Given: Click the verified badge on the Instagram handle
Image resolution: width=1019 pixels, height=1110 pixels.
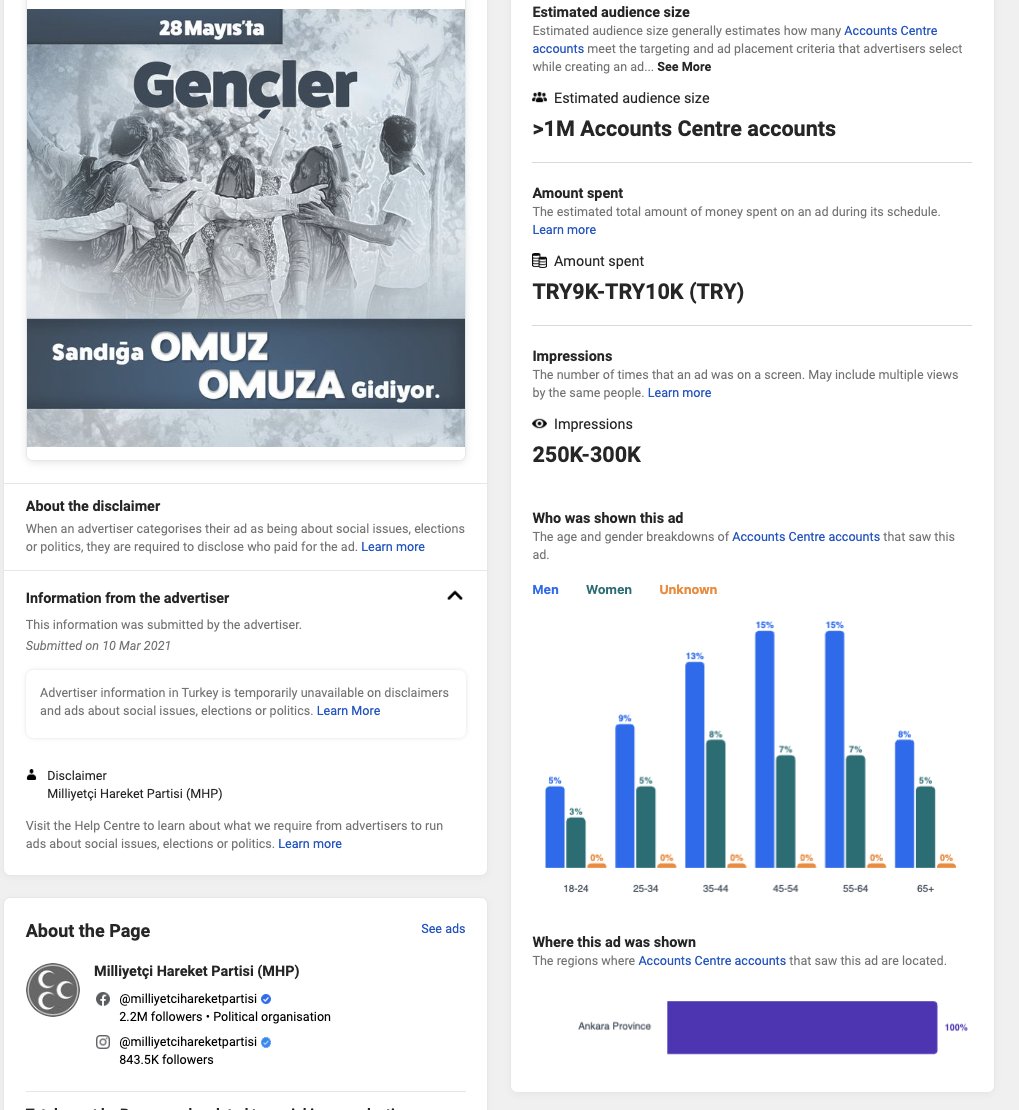Looking at the screenshot, I should (266, 1042).
